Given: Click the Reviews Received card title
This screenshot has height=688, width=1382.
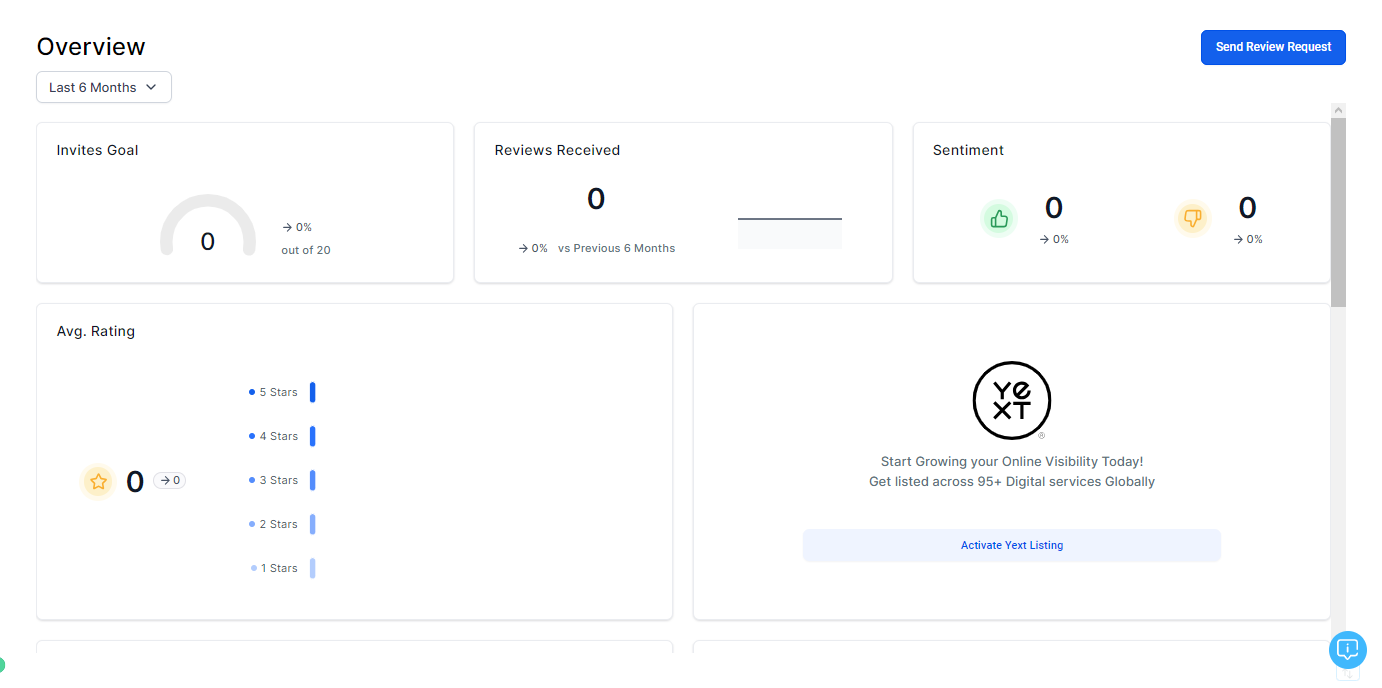Looking at the screenshot, I should [x=557, y=150].
